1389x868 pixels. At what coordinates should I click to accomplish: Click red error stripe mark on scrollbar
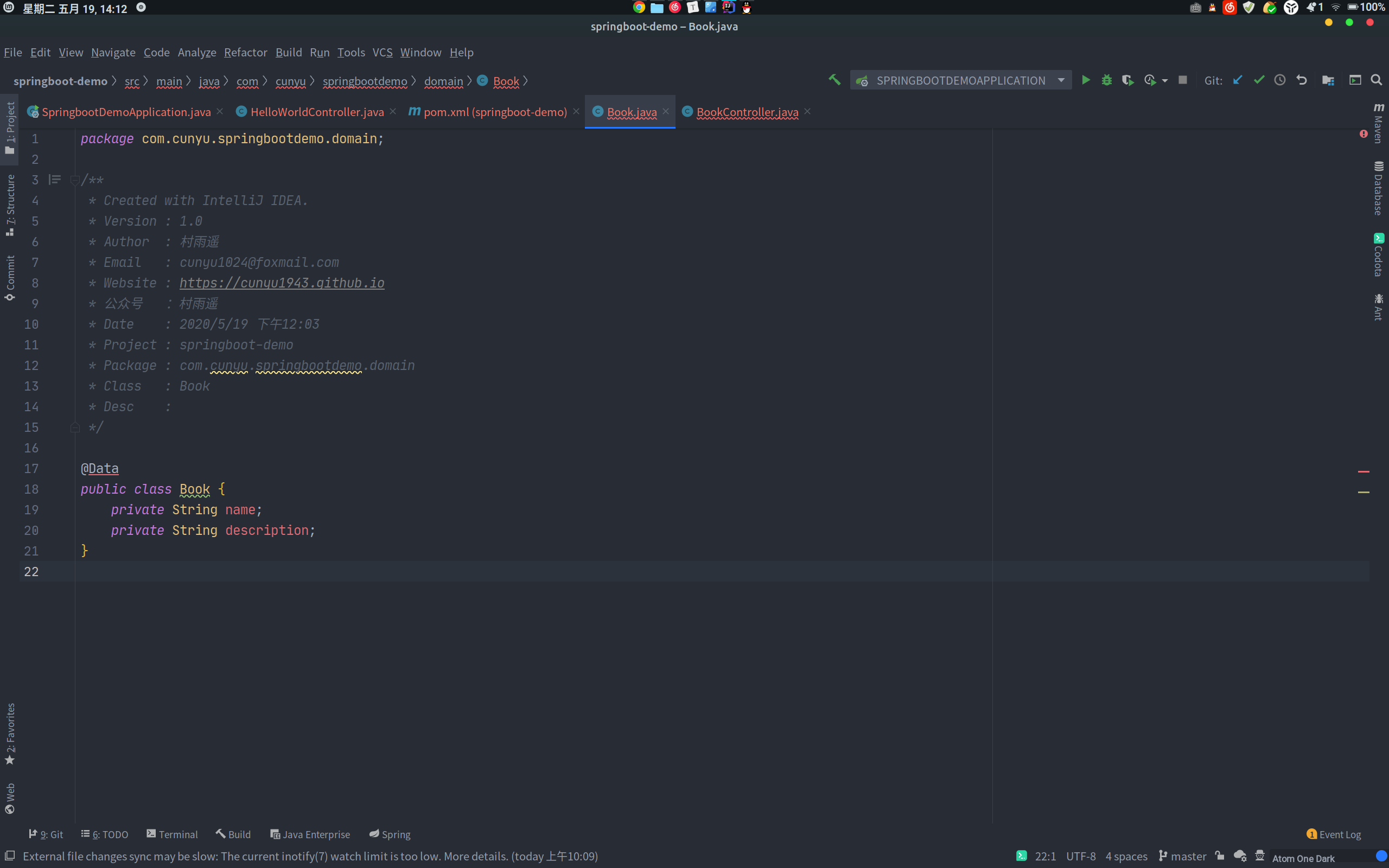pos(1363,471)
